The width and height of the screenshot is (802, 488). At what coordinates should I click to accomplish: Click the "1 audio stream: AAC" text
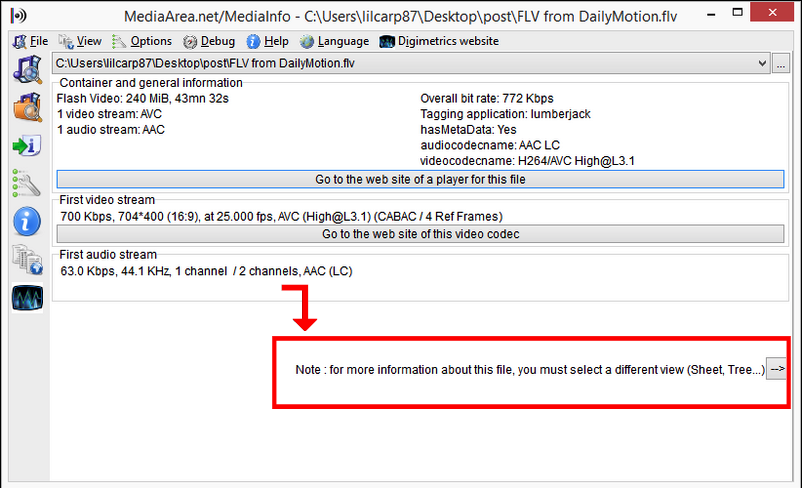coord(110,130)
